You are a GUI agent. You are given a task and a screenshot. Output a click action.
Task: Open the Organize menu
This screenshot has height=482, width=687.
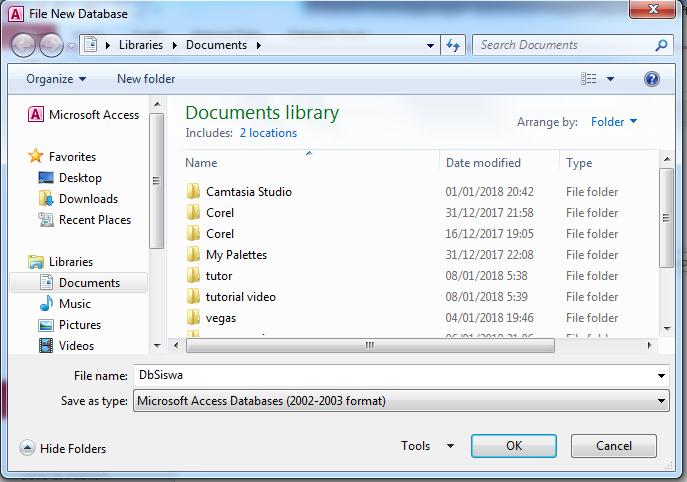(56, 79)
